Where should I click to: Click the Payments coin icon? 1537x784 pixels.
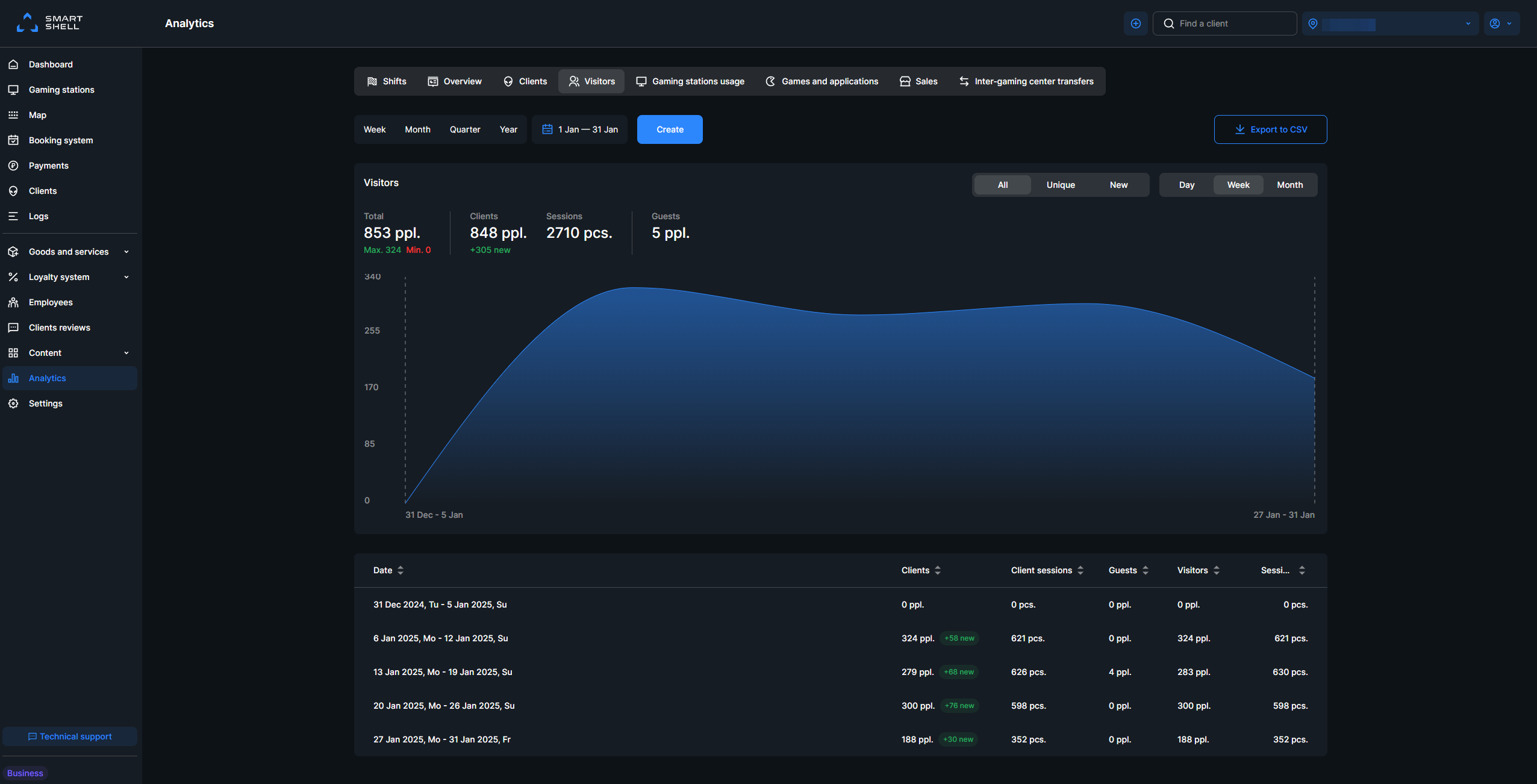(13, 166)
